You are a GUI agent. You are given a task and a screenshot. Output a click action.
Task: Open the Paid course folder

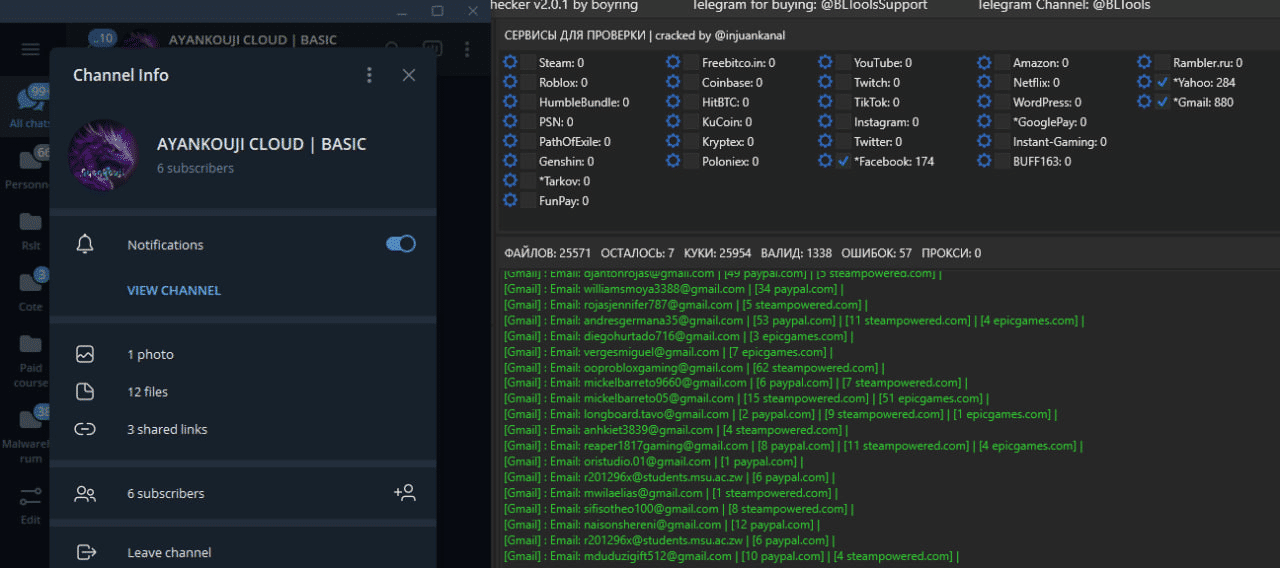click(30, 355)
